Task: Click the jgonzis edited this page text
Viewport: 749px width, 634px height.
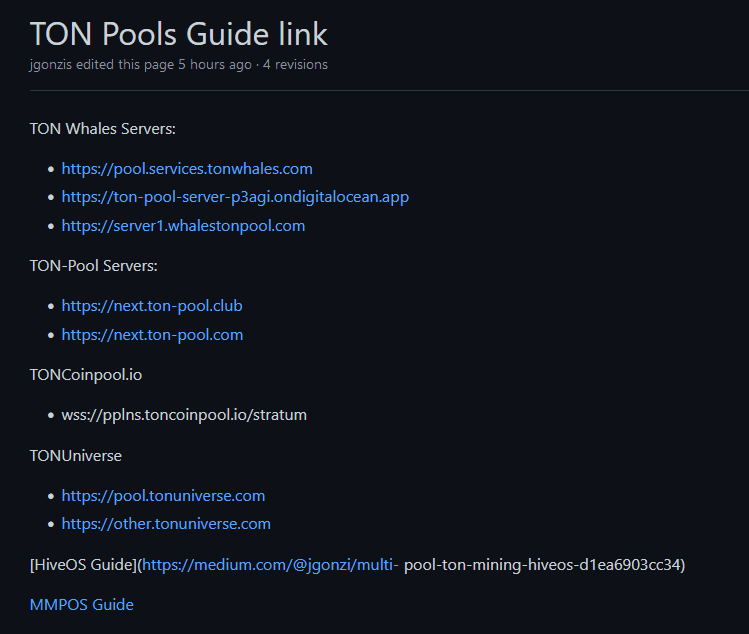Action: point(102,64)
